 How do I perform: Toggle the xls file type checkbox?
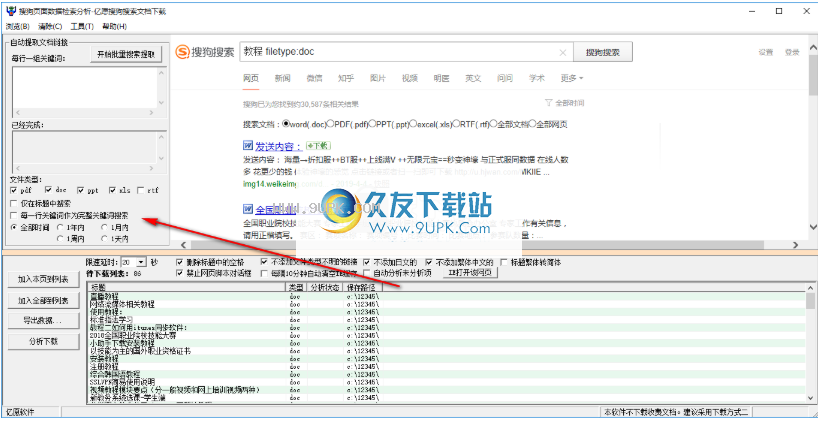pos(112,190)
